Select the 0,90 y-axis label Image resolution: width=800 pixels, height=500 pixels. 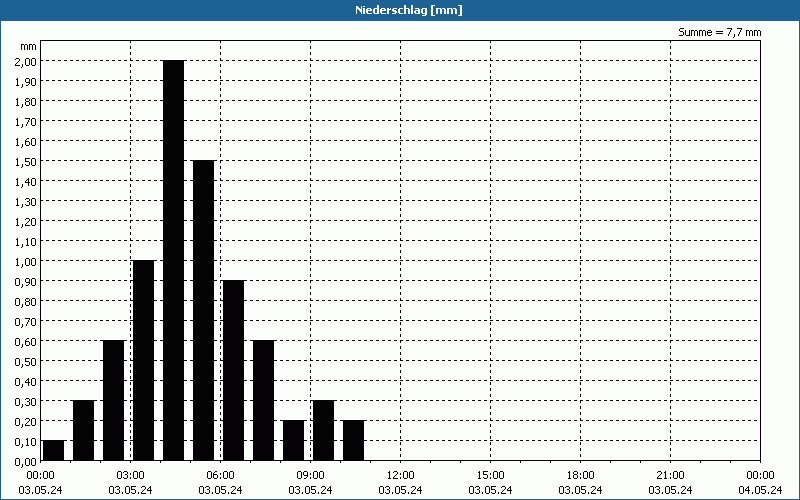click(x=27, y=281)
